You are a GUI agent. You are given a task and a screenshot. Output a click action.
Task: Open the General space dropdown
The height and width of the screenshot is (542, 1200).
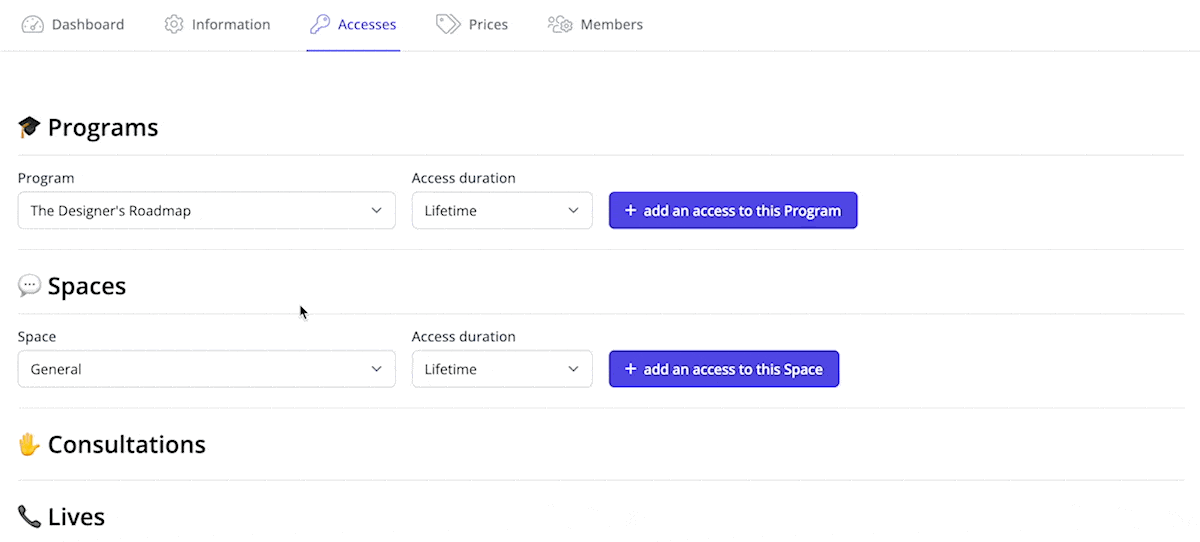point(207,369)
